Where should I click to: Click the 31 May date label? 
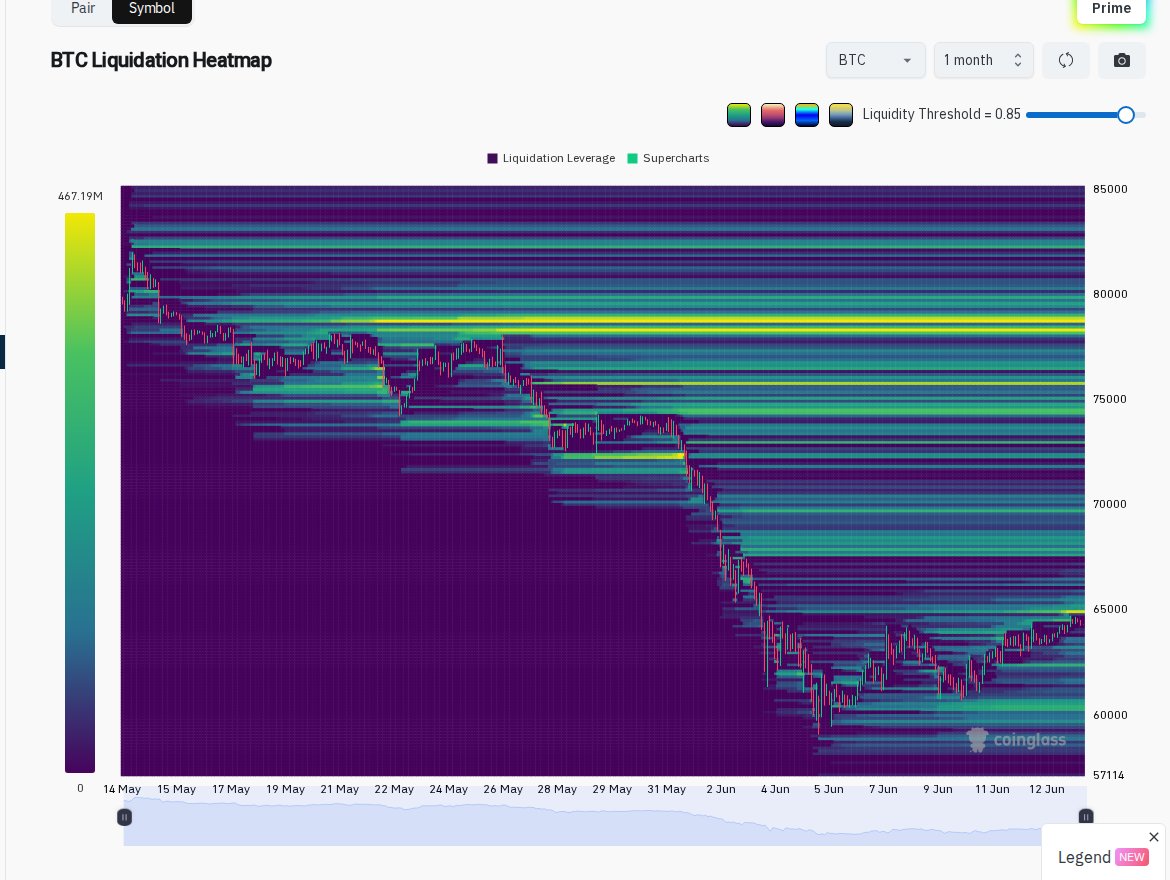[x=666, y=789]
